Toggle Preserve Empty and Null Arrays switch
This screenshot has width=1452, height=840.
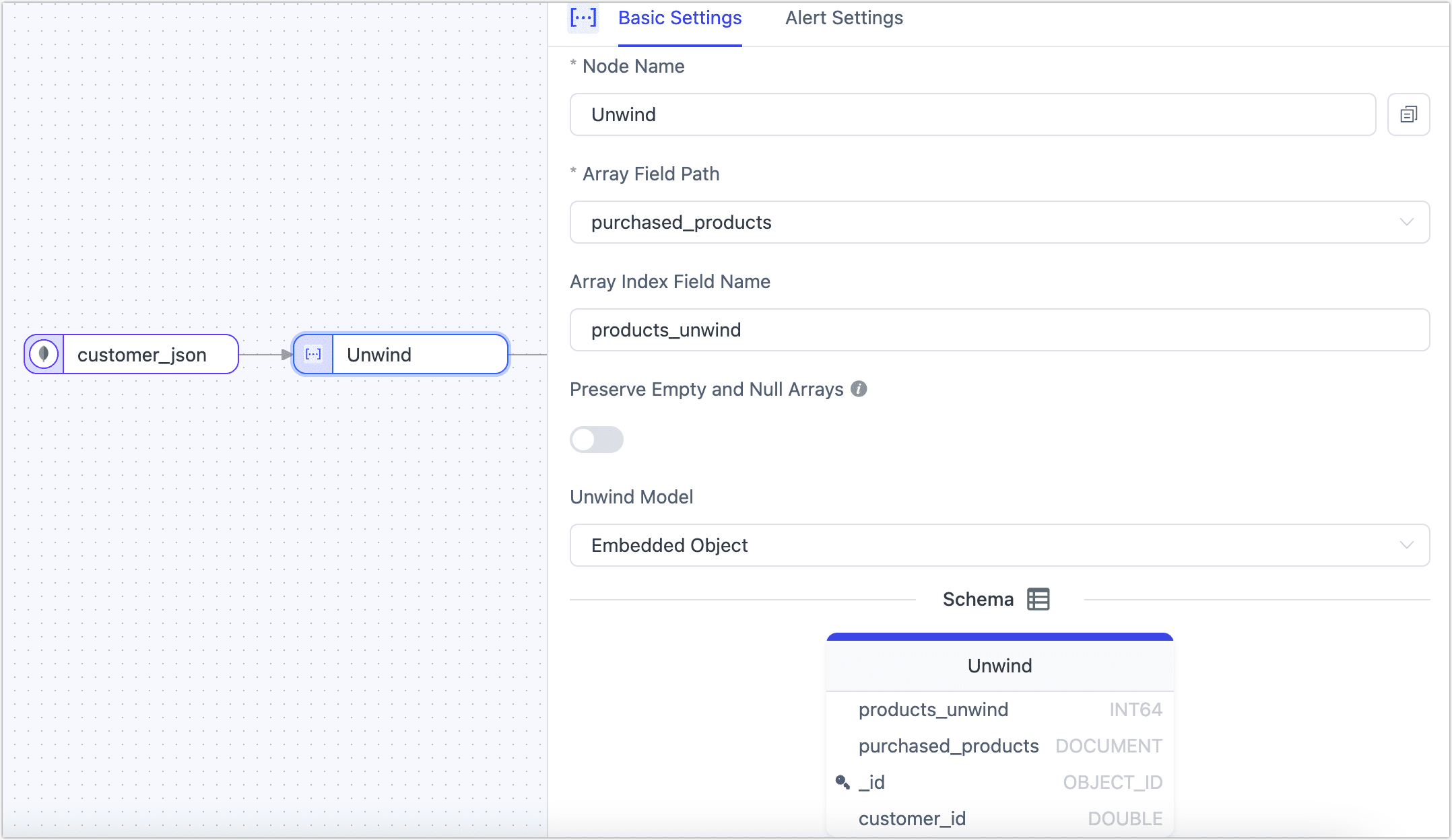[x=596, y=438]
